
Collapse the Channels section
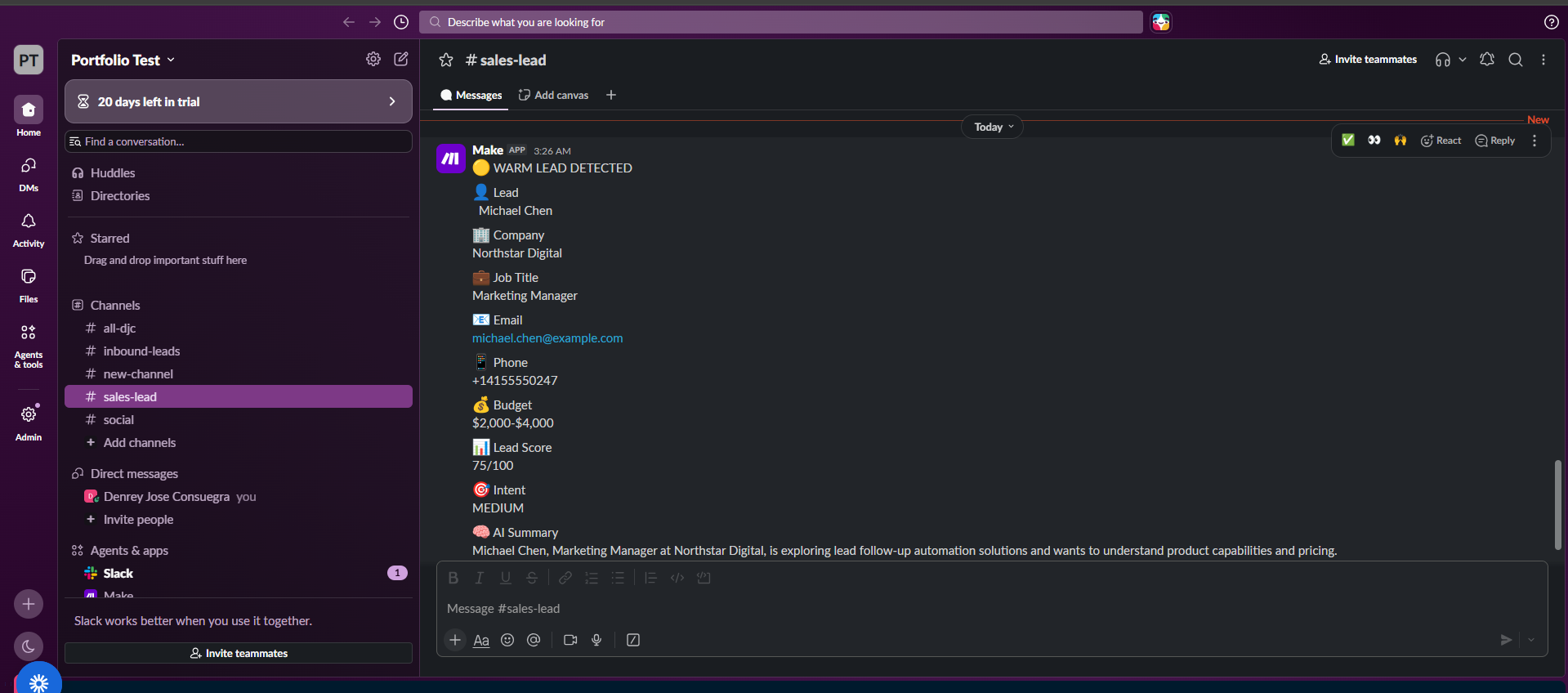pos(115,305)
